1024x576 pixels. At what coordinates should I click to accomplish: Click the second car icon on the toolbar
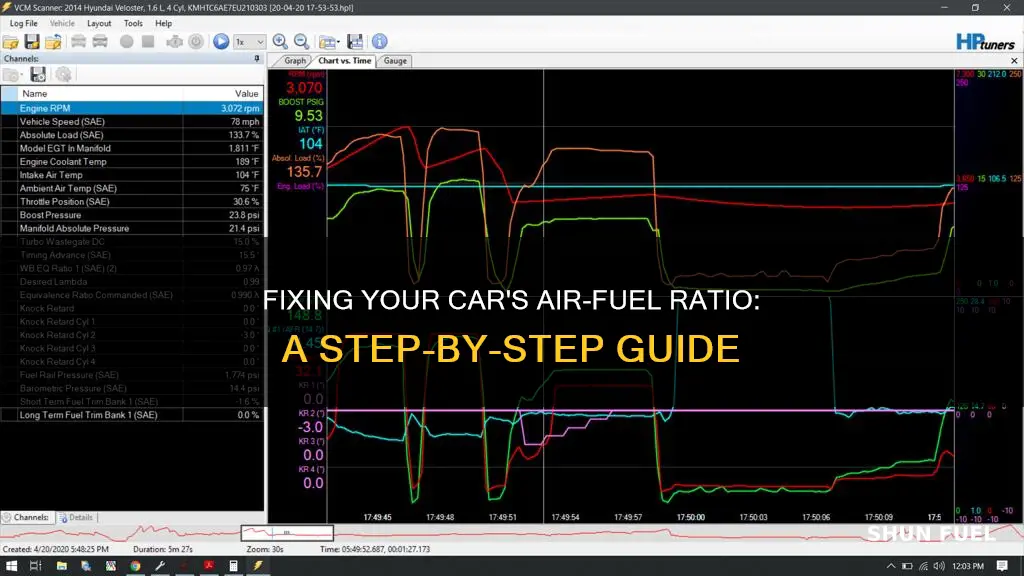pos(100,42)
